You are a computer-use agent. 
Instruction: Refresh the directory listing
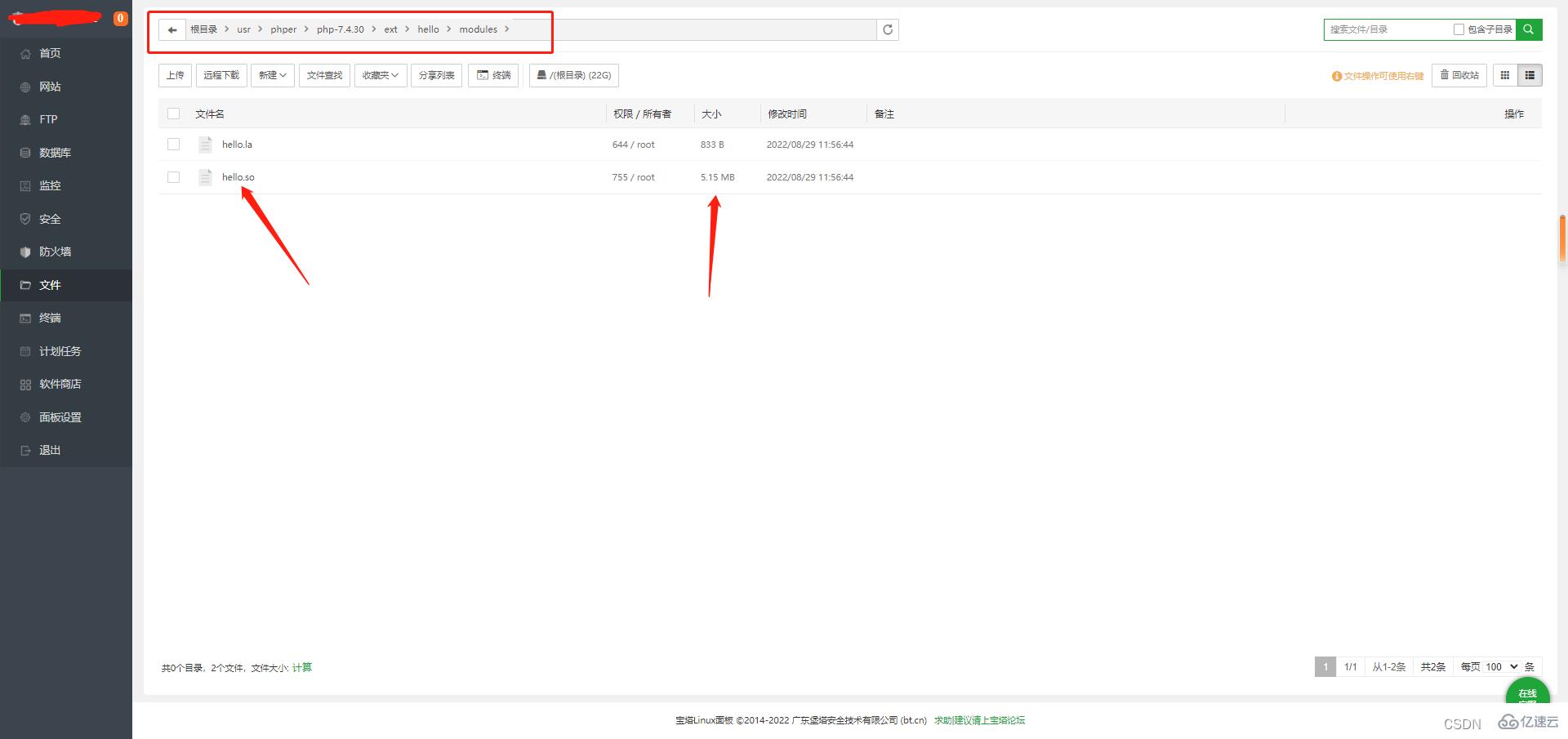tap(888, 30)
